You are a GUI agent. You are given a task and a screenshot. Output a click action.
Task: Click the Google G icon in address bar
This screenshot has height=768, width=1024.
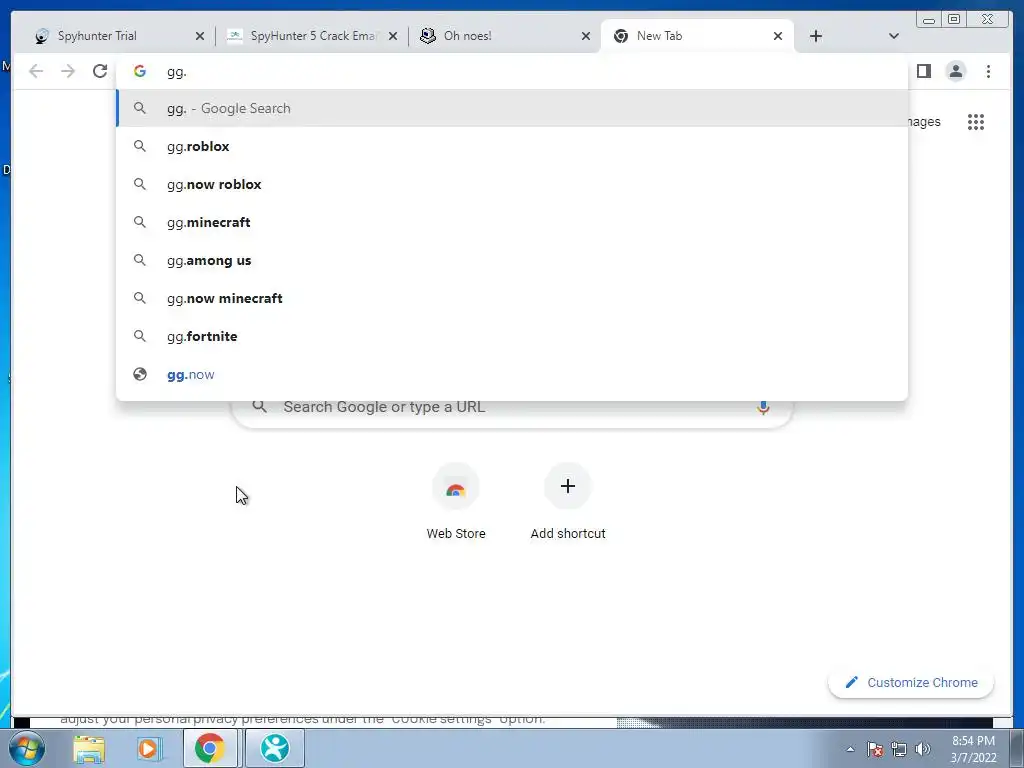pos(140,71)
